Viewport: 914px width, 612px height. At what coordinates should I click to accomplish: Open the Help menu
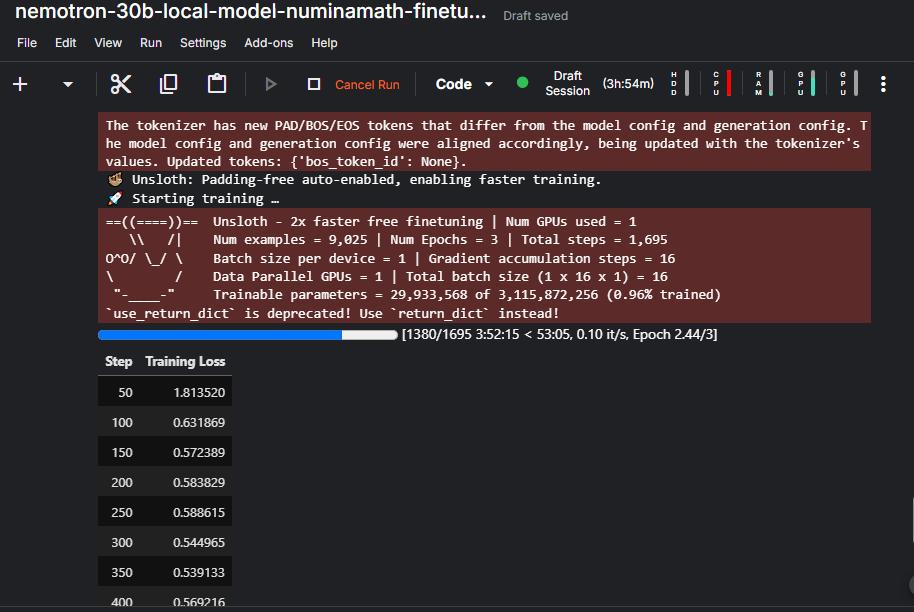pyautogui.click(x=324, y=43)
